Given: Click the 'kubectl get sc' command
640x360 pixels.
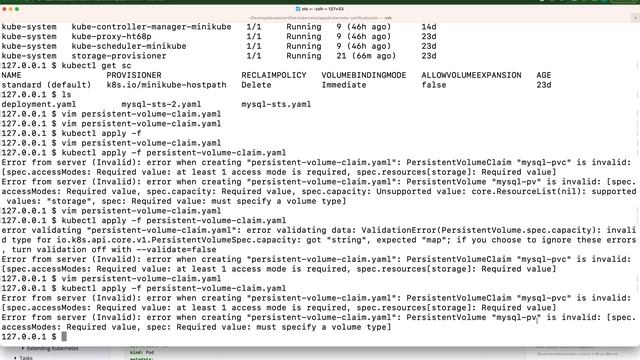Looking at the screenshot, I should 96,66.
